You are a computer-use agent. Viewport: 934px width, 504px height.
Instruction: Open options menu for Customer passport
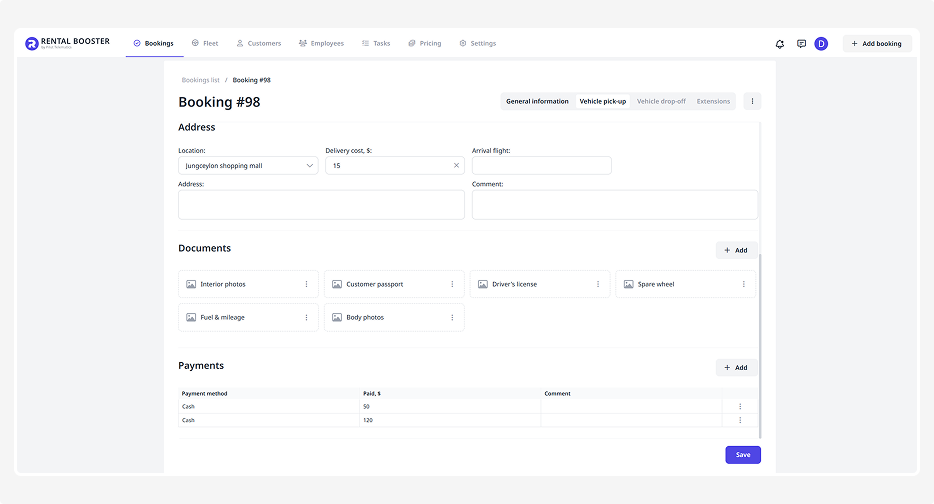(452, 284)
